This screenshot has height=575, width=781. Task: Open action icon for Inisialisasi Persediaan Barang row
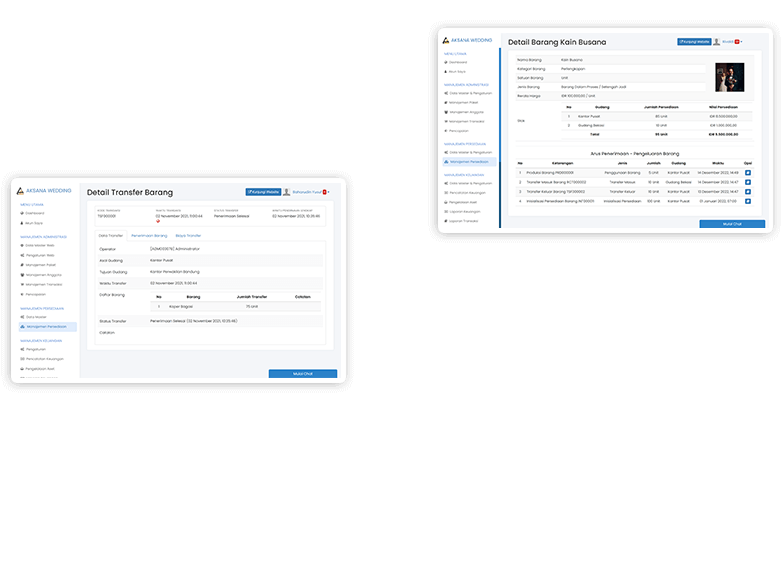748,201
